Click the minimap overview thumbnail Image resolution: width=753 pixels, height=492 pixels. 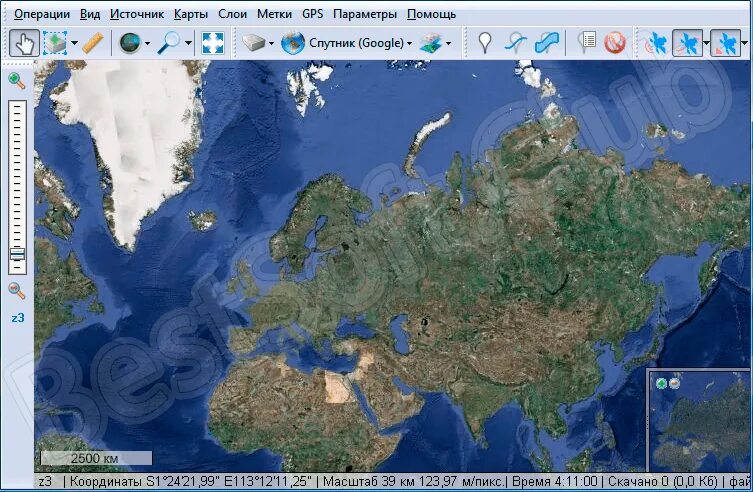pos(698,420)
